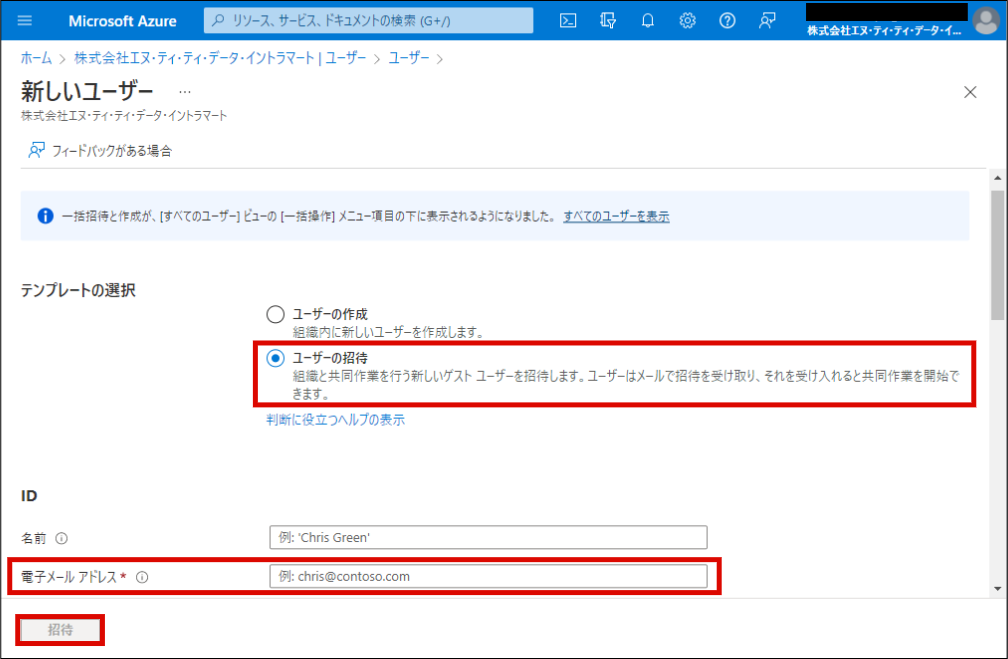Click the Microsoft Azure logo text
Screen dimensions: 1008x659
point(122,21)
